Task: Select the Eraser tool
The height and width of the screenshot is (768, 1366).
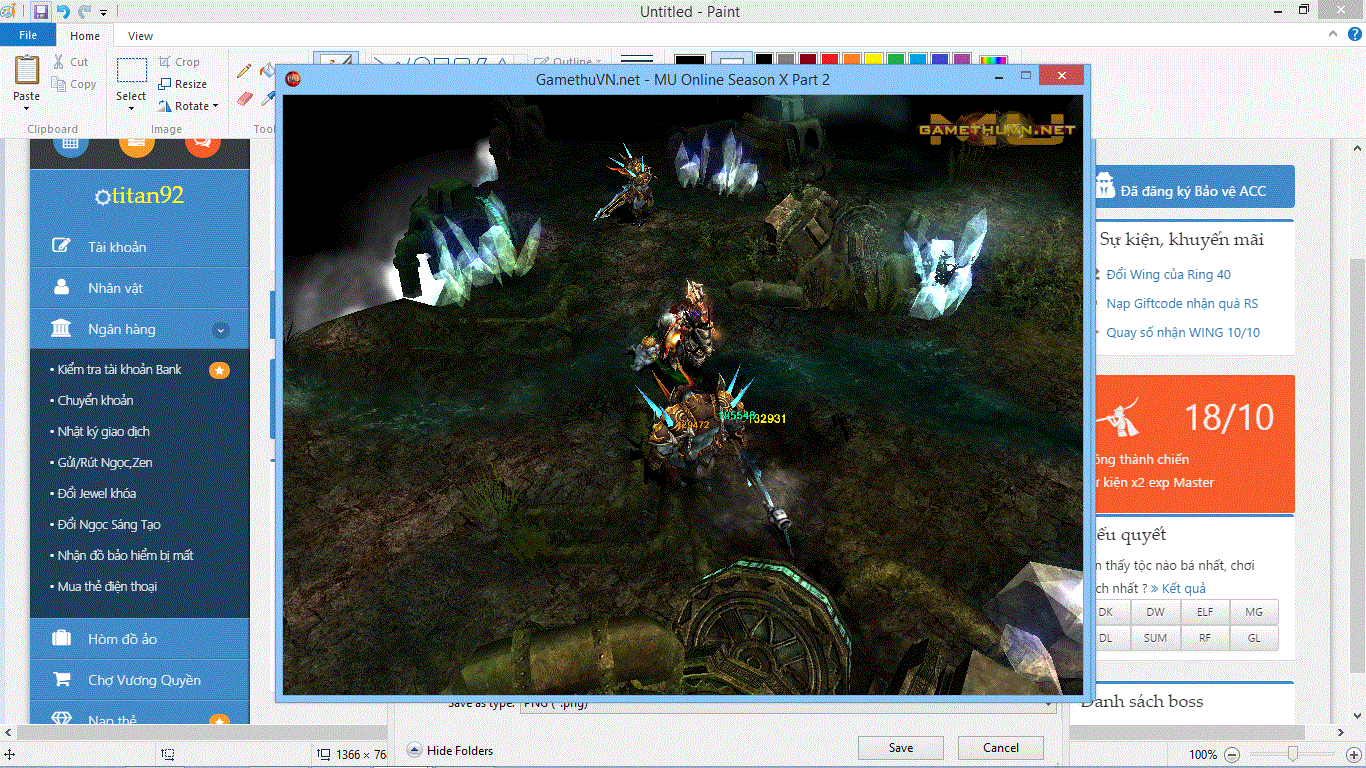Action: 246,99
